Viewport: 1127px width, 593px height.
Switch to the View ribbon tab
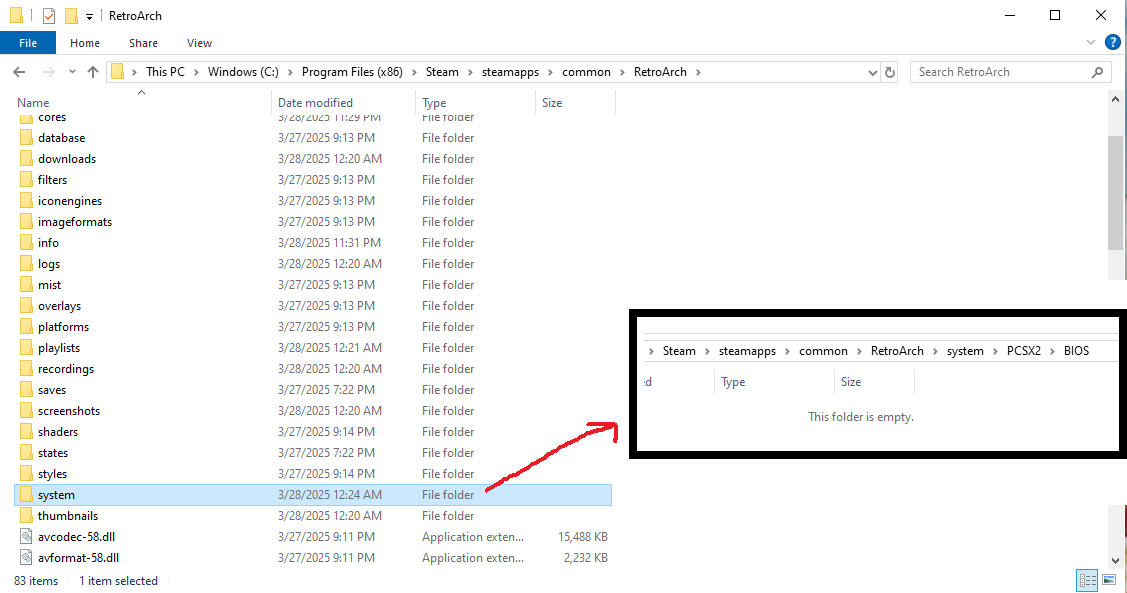click(199, 43)
